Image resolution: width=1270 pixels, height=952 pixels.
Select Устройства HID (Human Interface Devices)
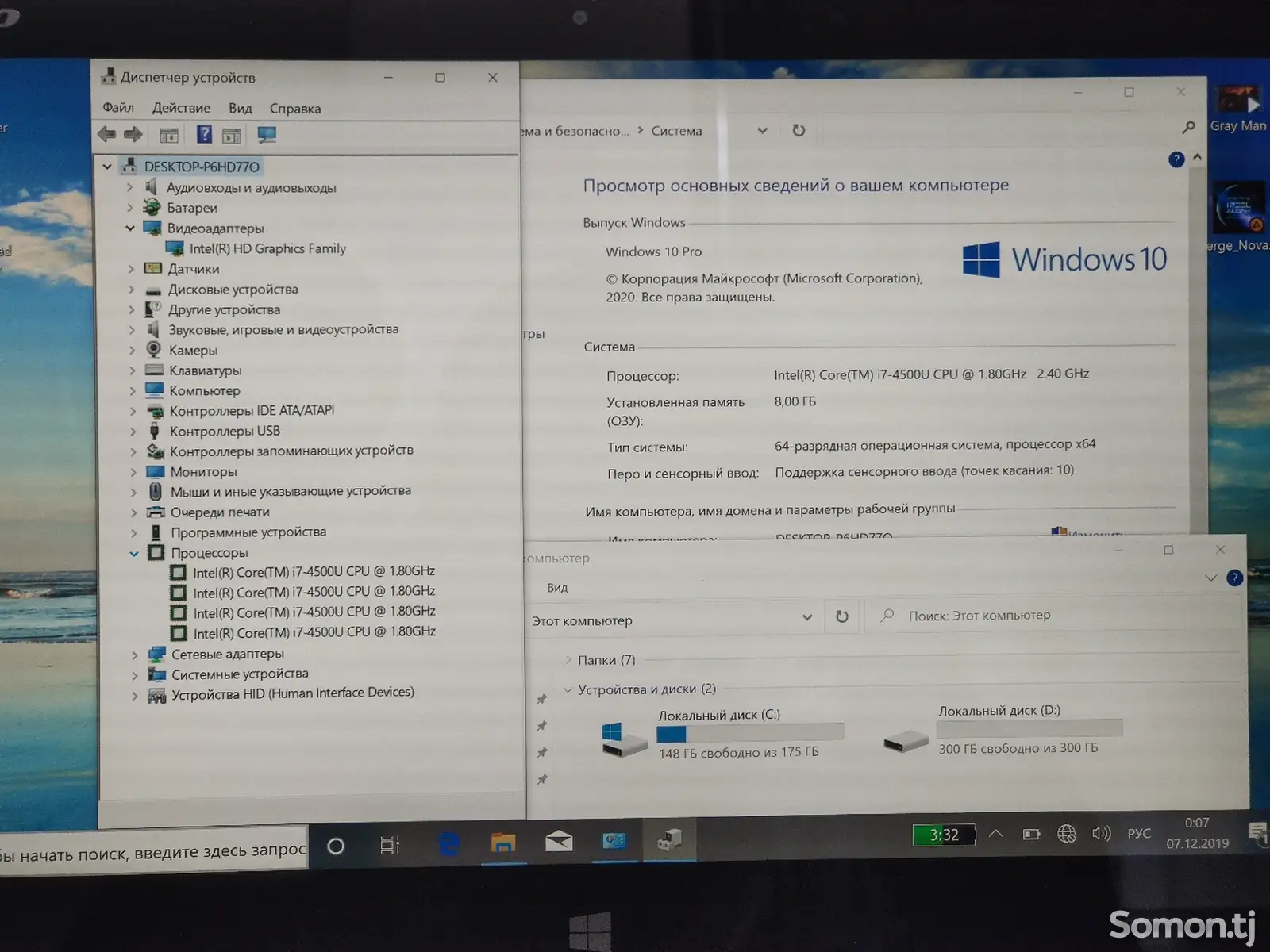293,693
